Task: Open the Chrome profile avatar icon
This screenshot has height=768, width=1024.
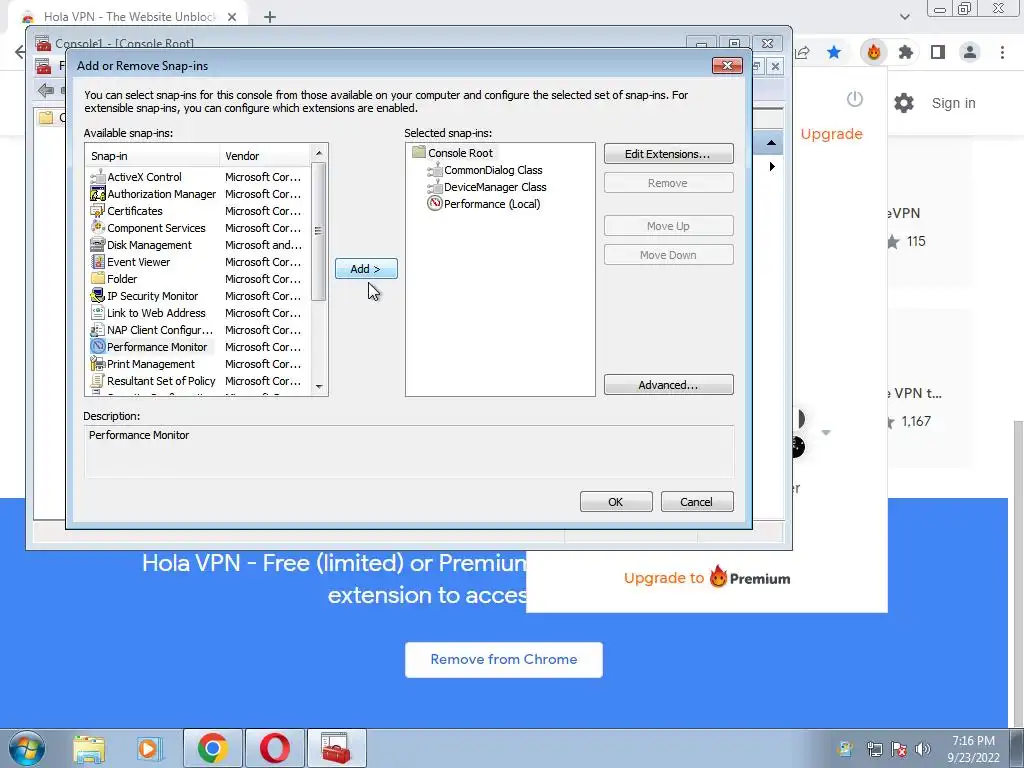Action: point(970,52)
